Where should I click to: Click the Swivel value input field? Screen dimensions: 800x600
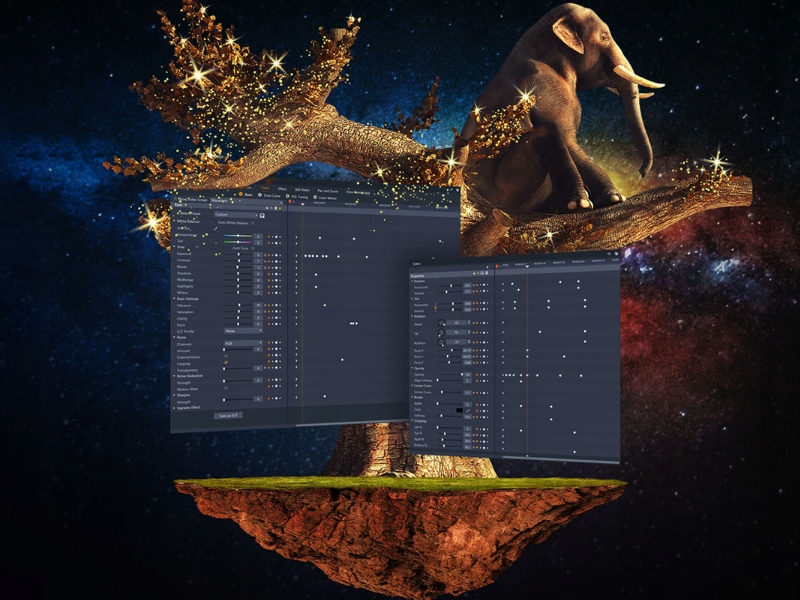pos(456,323)
